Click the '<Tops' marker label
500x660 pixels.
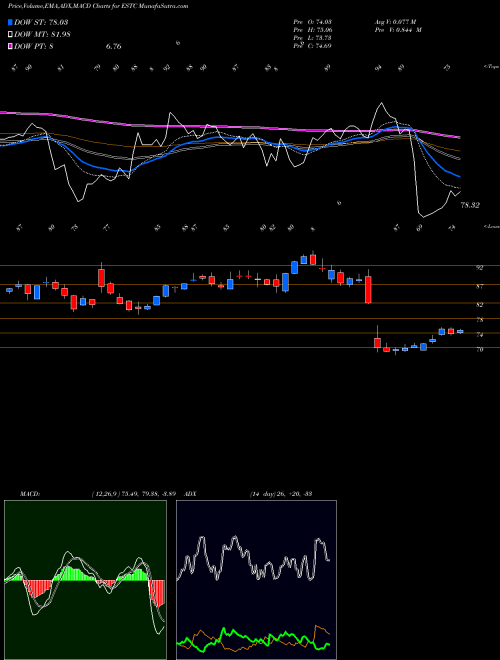tap(491, 67)
